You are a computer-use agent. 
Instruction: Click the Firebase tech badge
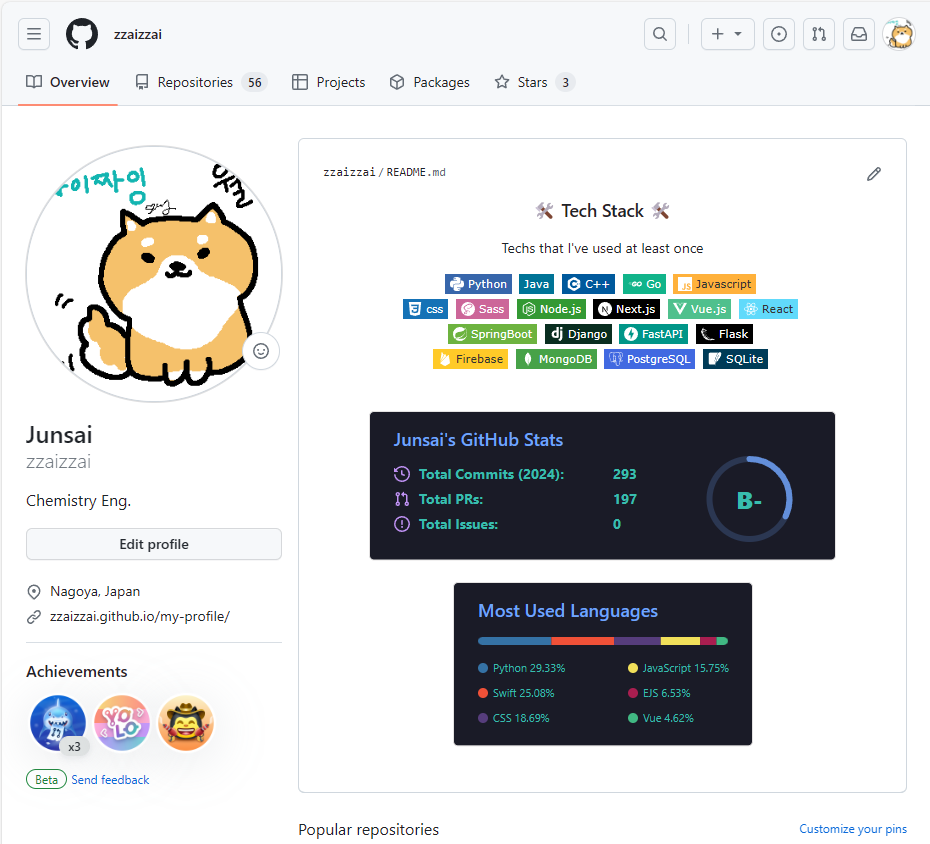470,359
